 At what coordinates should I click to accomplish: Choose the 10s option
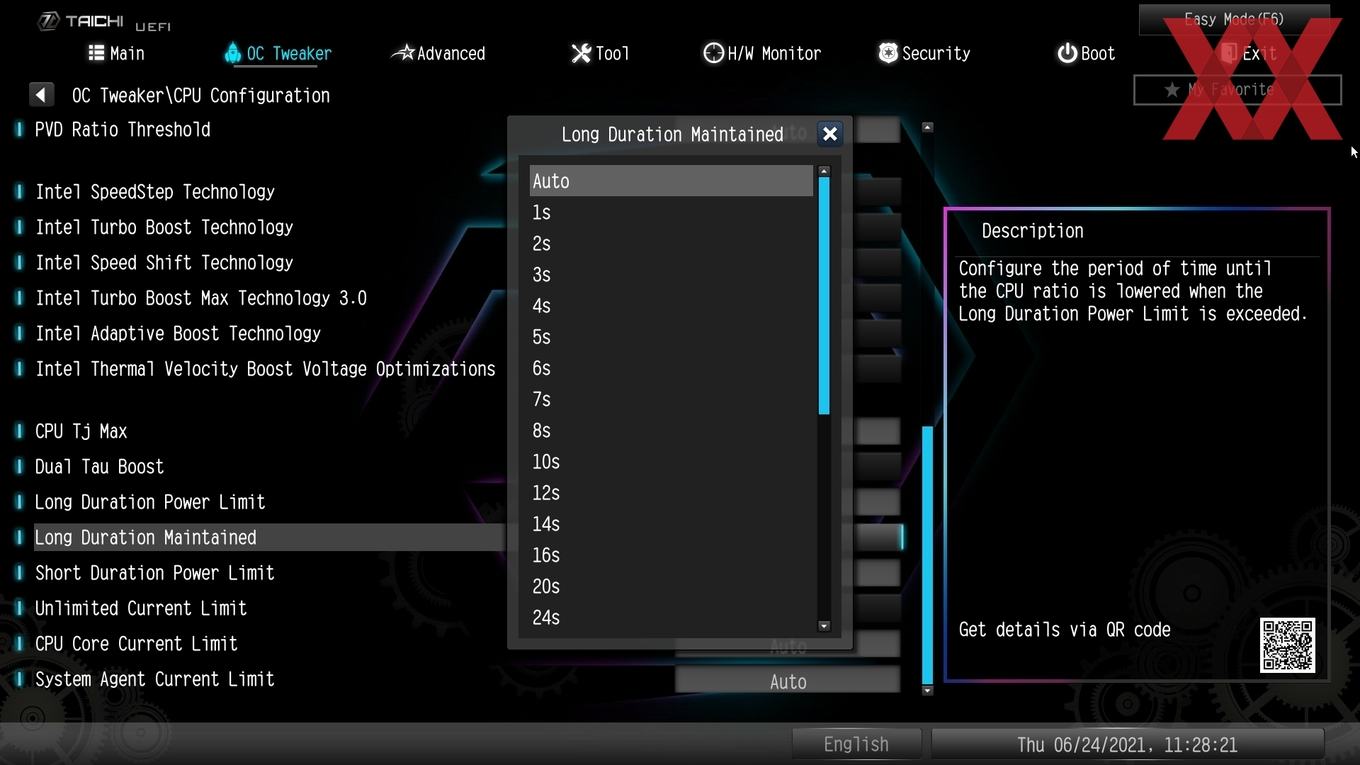[671, 461]
